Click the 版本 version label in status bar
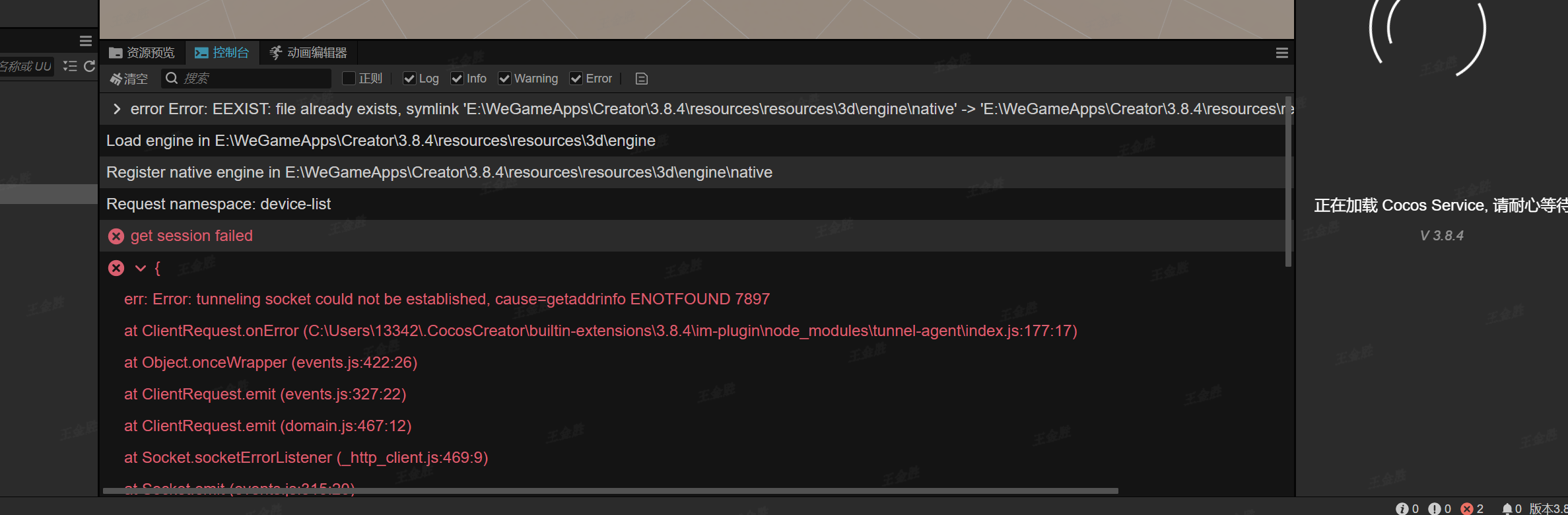The image size is (1568, 515). [x=1548, y=508]
